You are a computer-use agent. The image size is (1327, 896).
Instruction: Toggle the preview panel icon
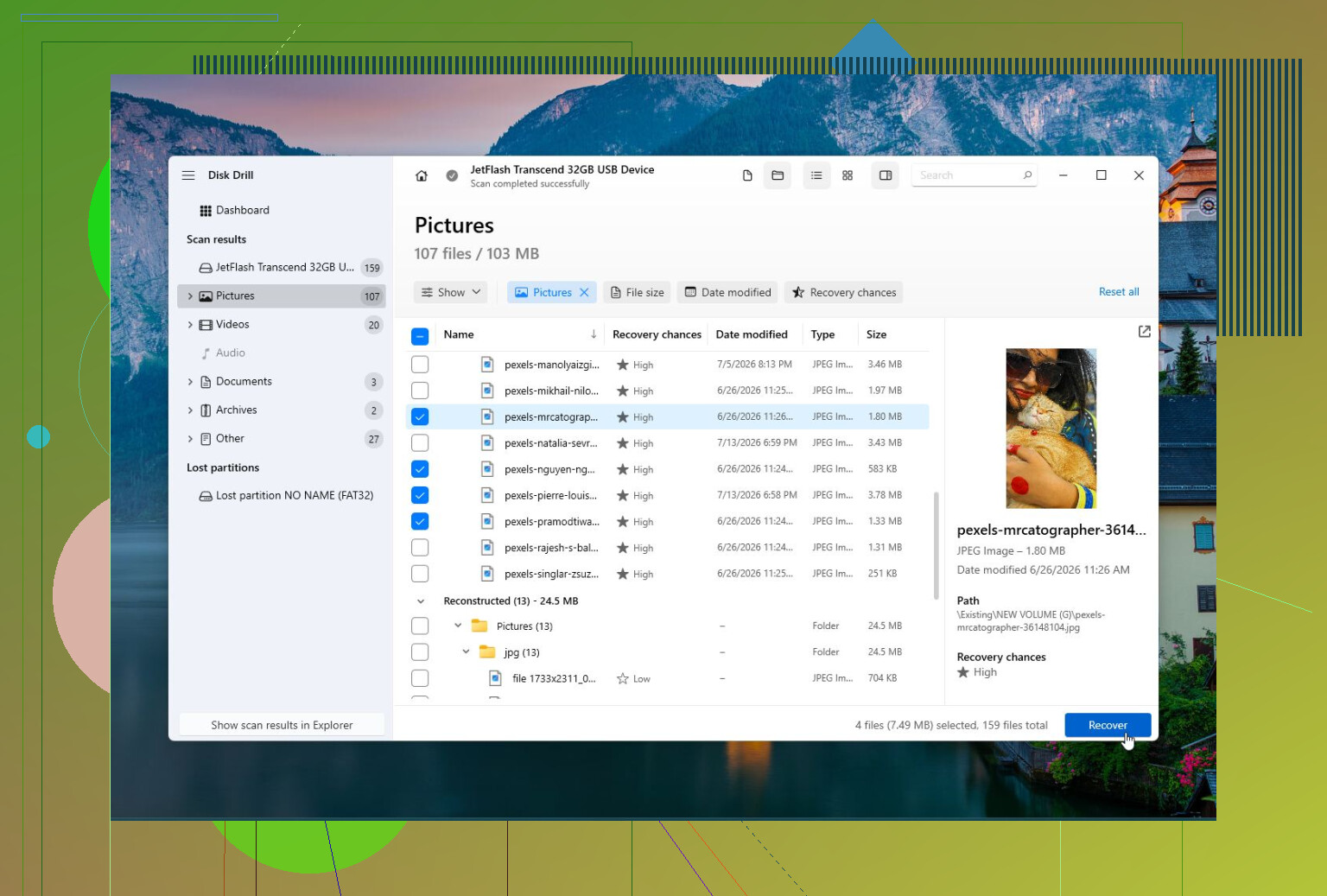coord(886,175)
